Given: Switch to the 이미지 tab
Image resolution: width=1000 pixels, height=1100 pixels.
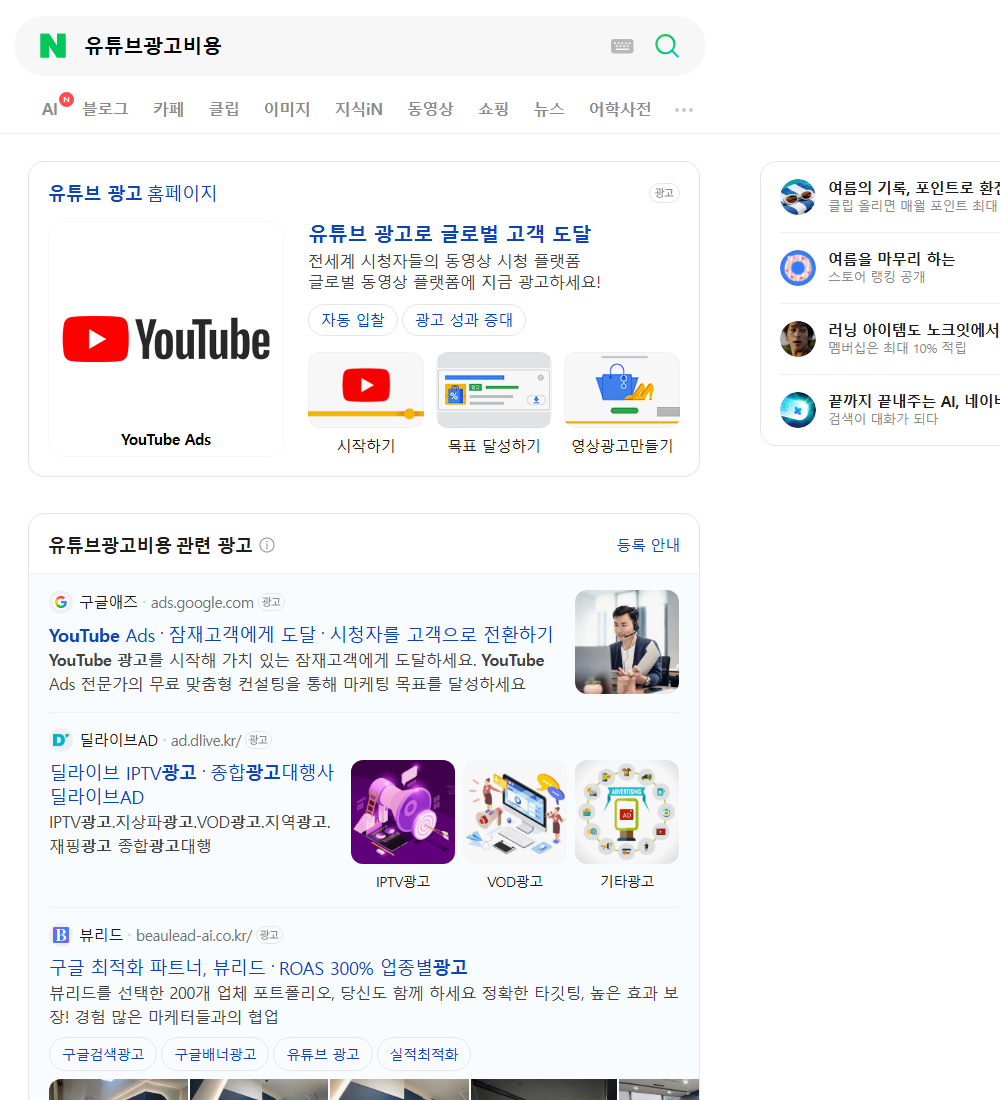Looking at the screenshot, I should [287, 109].
